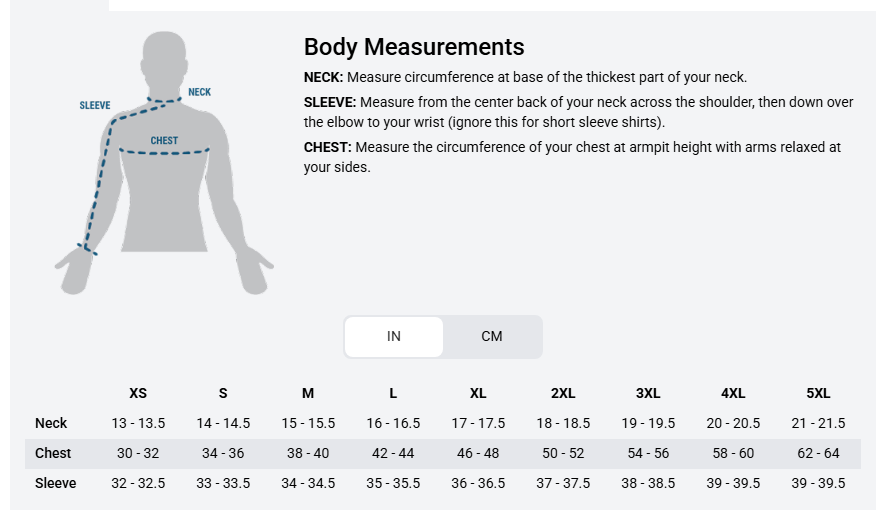The height and width of the screenshot is (510, 879).
Task: Click the Neck row label
Action: click(51, 423)
